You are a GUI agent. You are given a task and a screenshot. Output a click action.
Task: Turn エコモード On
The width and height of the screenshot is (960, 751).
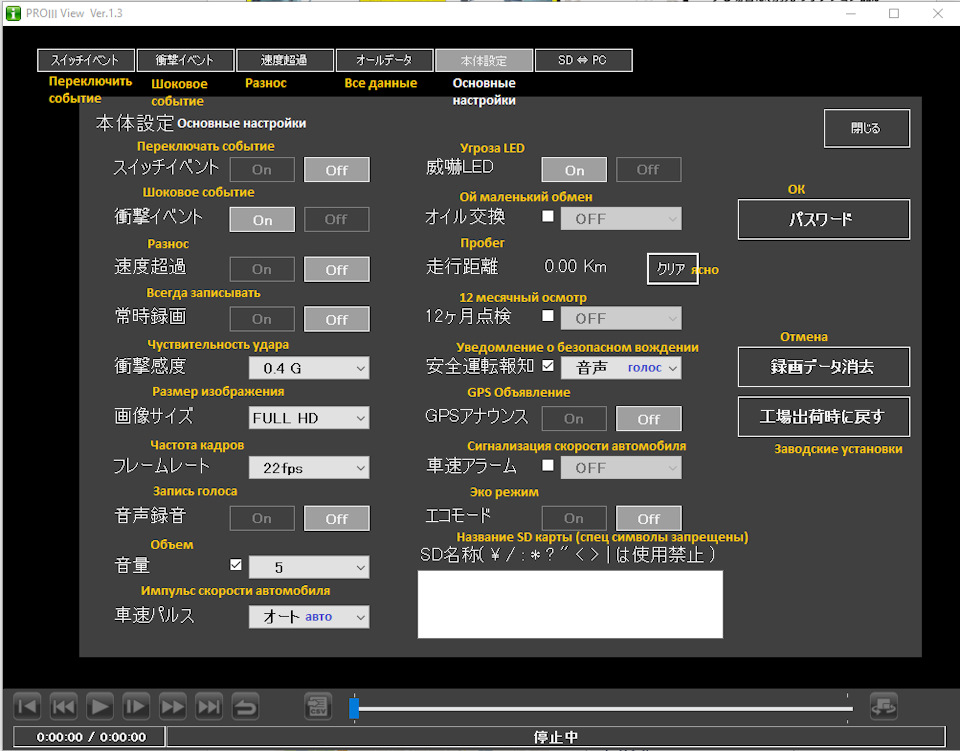click(574, 518)
